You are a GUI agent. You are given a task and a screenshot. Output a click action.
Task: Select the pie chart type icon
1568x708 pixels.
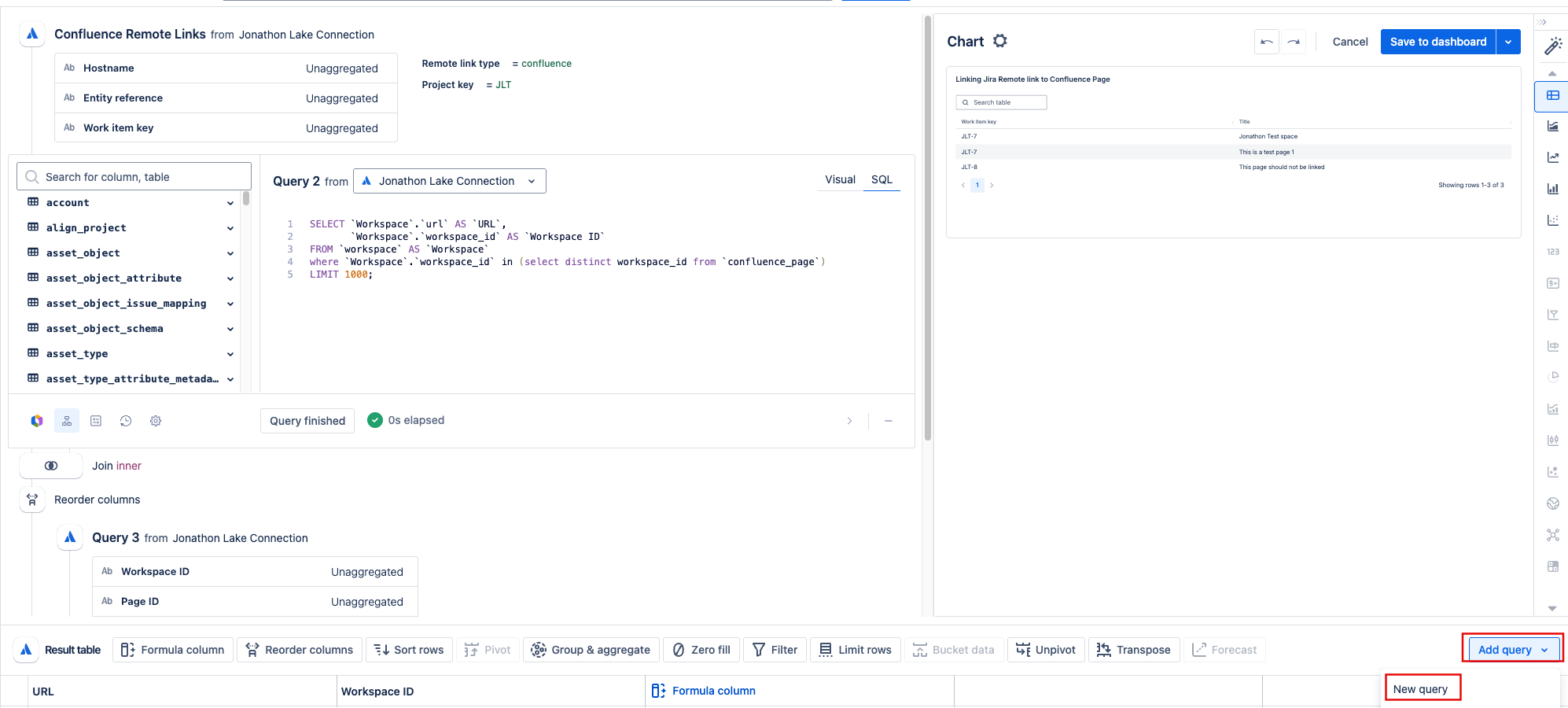coord(1553,377)
